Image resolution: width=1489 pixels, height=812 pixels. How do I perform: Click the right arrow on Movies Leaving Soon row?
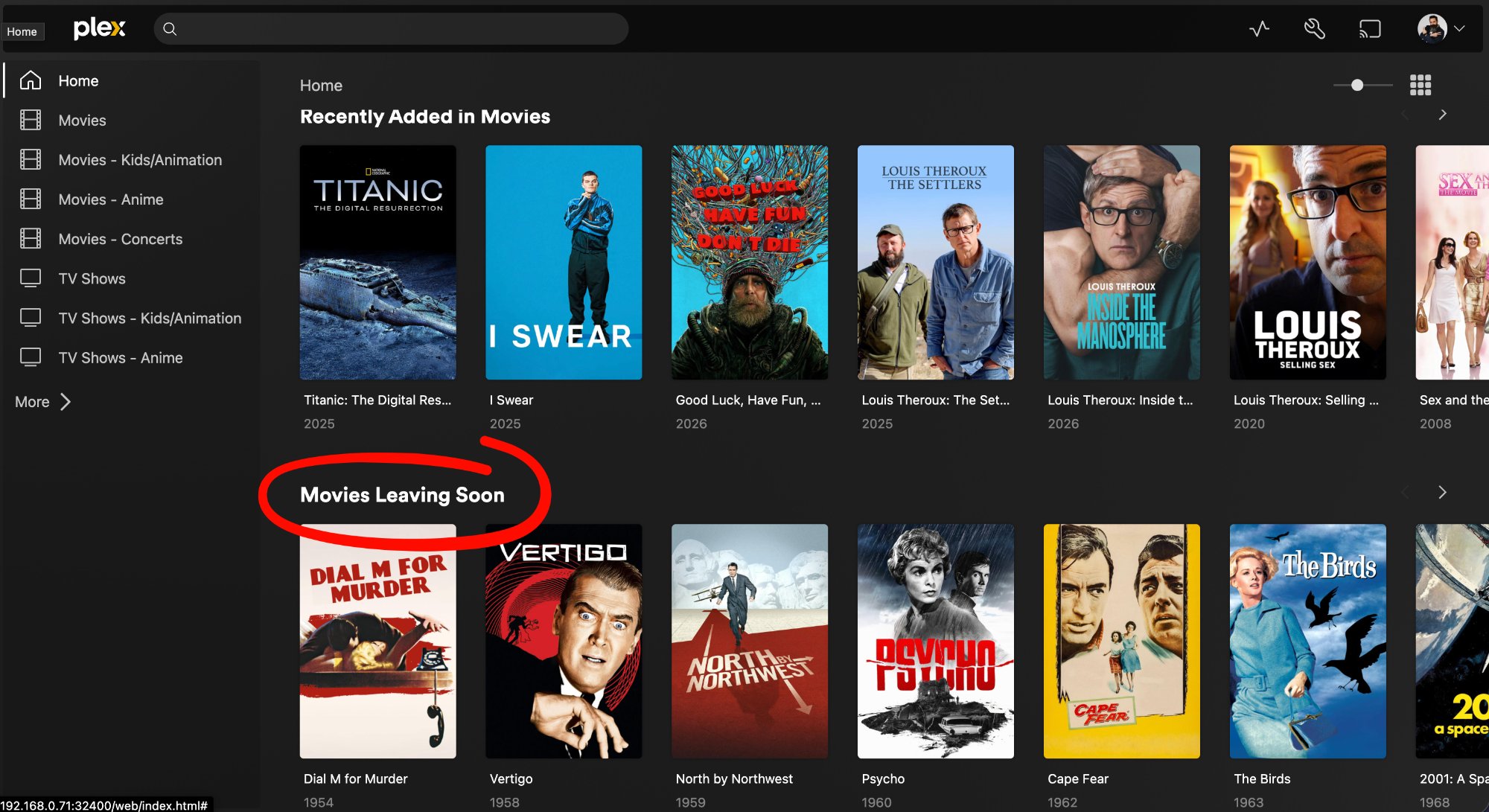1442,492
